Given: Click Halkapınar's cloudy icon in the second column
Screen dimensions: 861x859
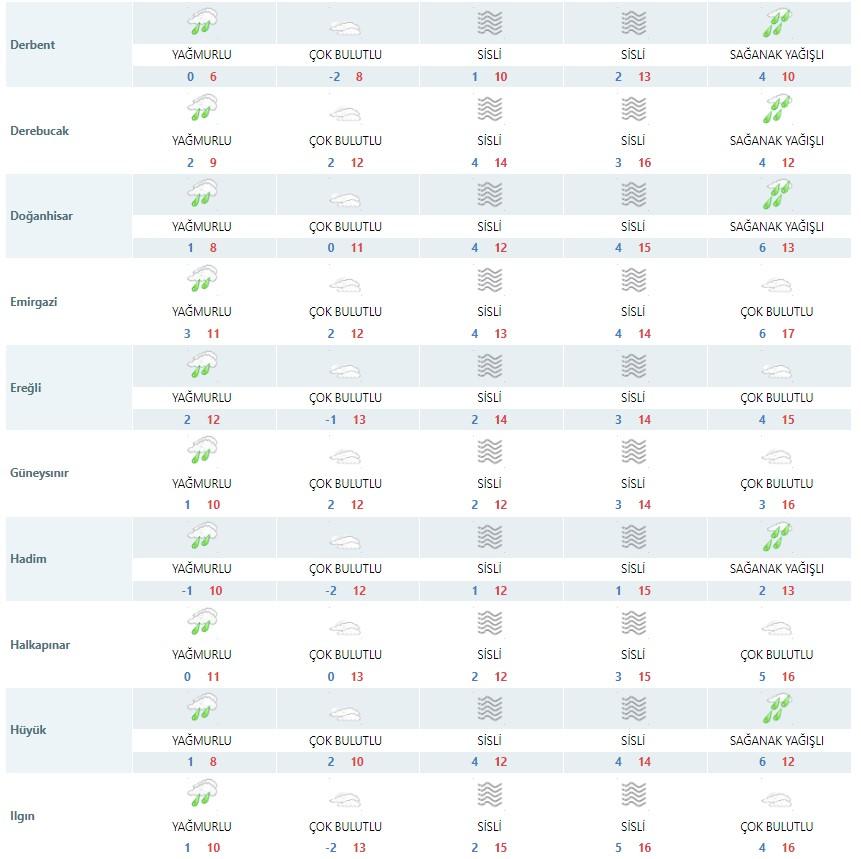Looking at the screenshot, I should click(x=345, y=628).
